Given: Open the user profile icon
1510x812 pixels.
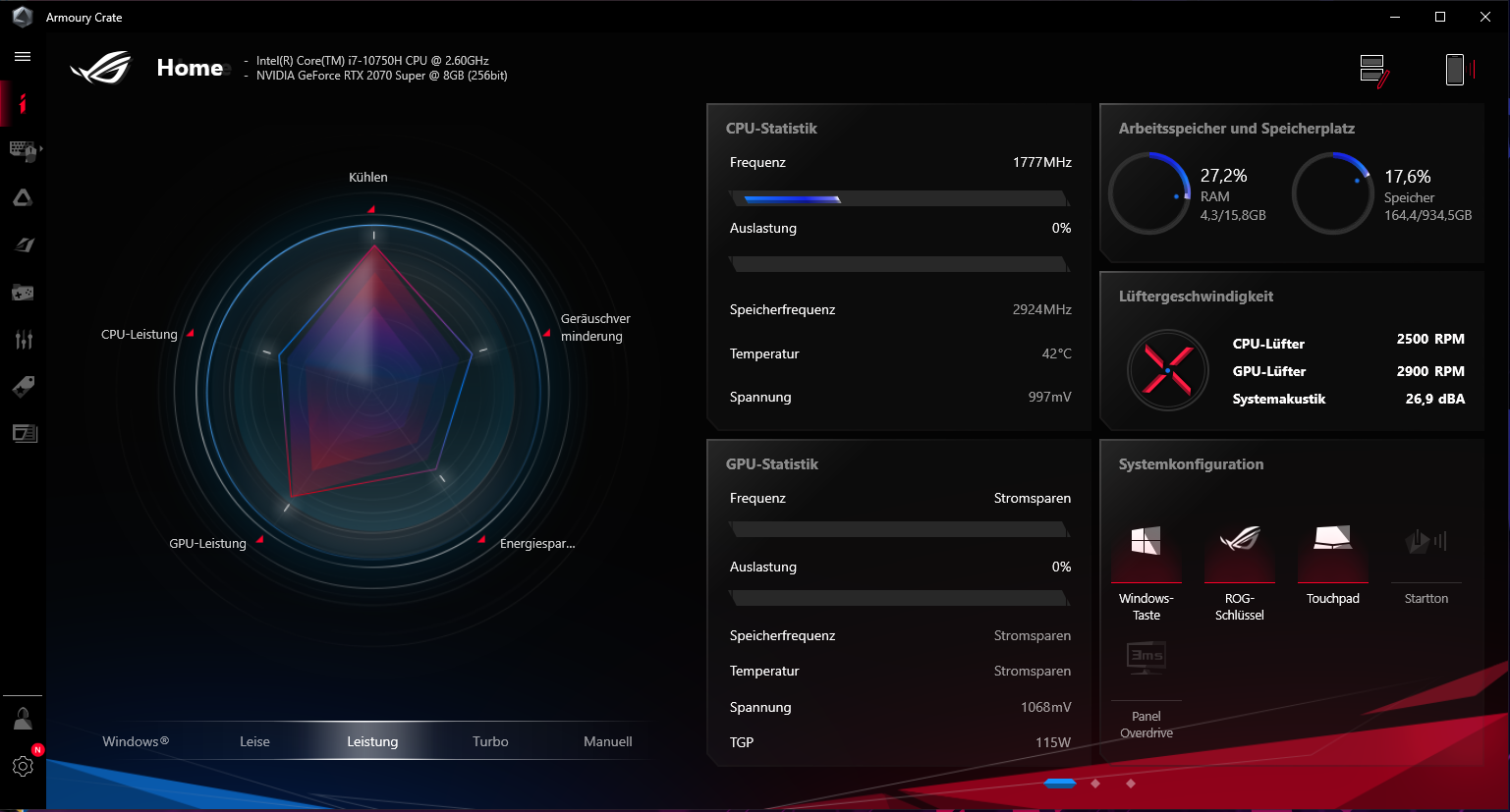Looking at the screenshot, I should 23,719.
